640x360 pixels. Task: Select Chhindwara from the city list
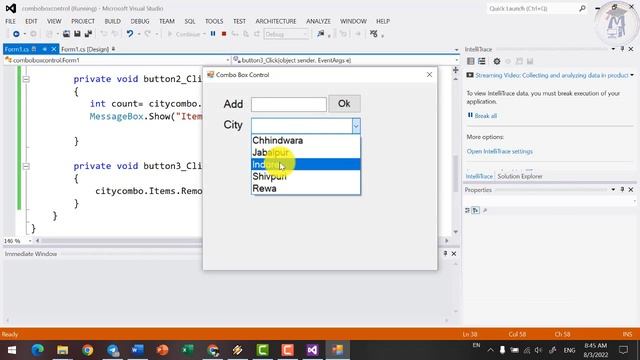306,140
